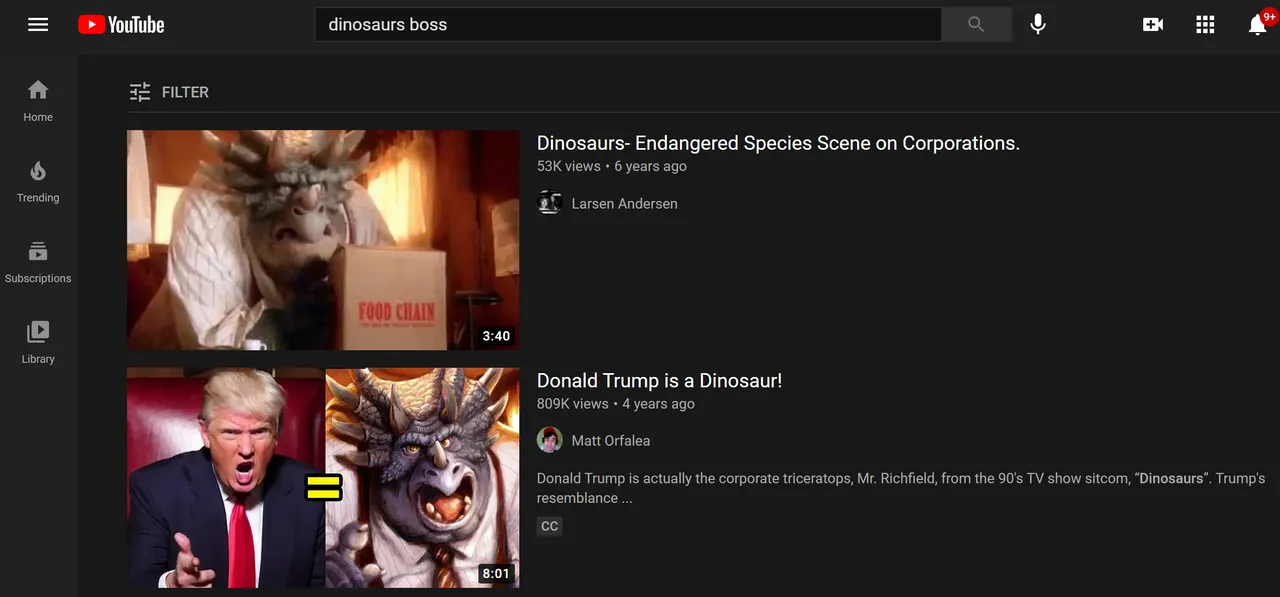The width and height of the screenshot is (1280, 597).
Task: Expand the FILTER options
Action: tap(169, 92)
